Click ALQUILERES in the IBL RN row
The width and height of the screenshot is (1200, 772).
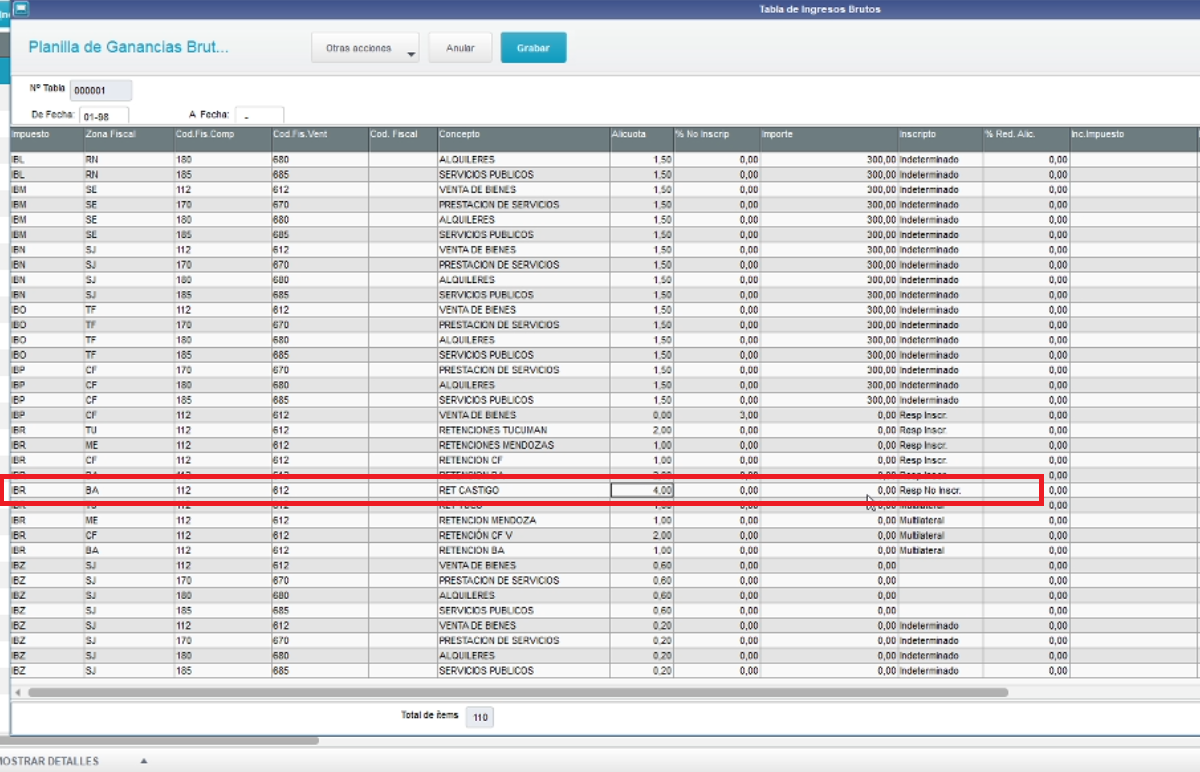click(x=523, y=160)
